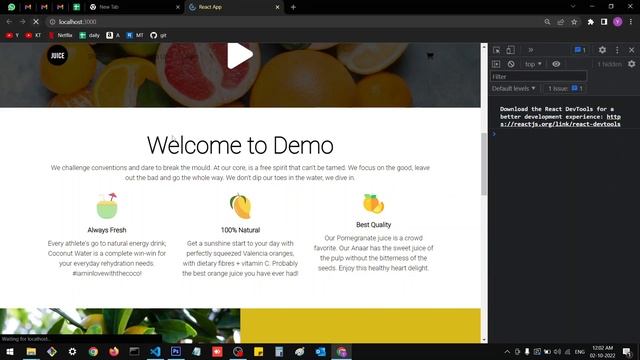640x360 pixels.
Task: Open the shopping cart icon in header
Action: tap(430, 56)
